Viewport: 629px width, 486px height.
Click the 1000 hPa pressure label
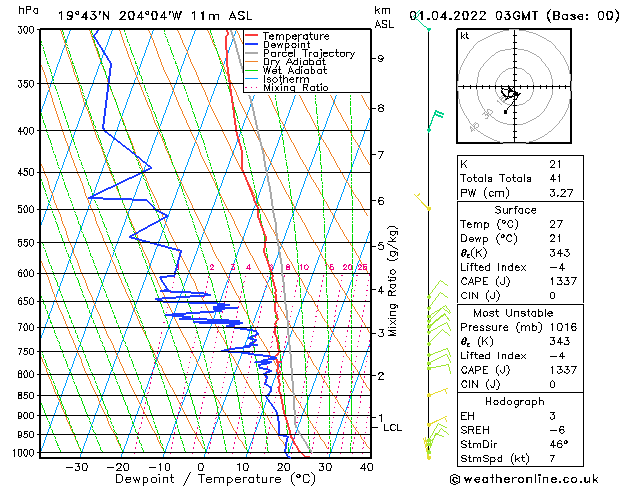(x=24, y=453)
